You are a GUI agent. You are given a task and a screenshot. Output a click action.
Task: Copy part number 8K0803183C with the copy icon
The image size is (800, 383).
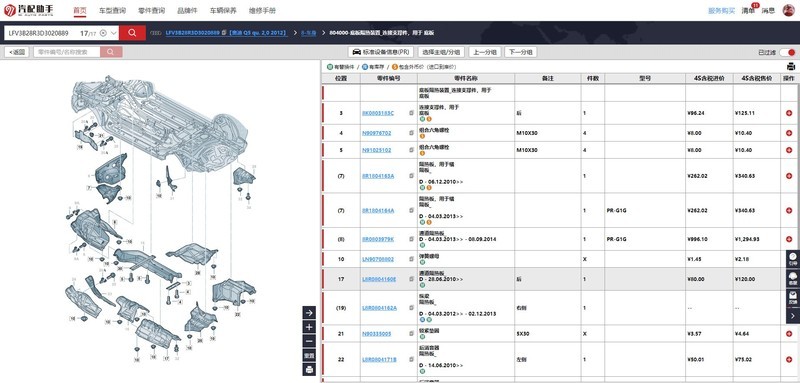pos(411,113)
